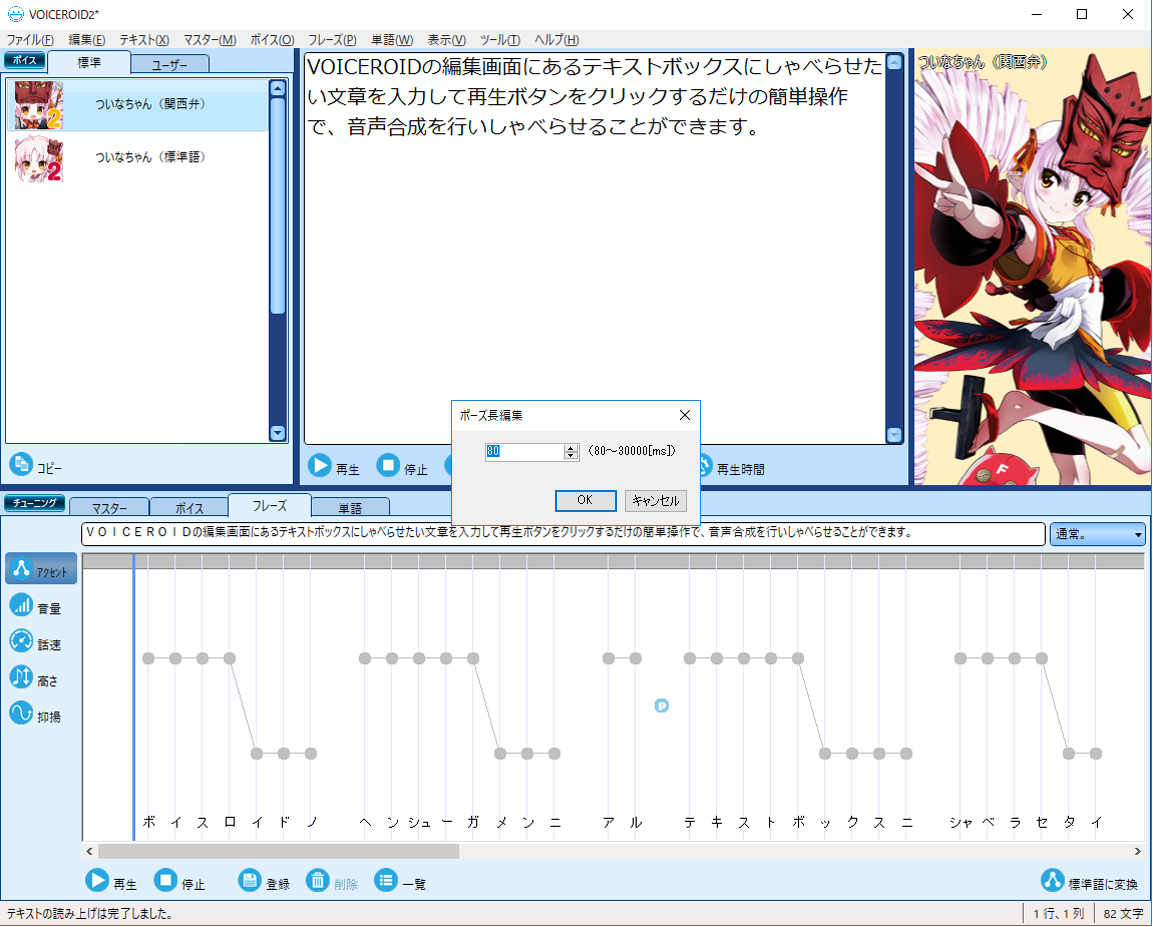1153x927 pixels.
Task: Play the text with the editor's 再生 button
Action: point(334,466)
